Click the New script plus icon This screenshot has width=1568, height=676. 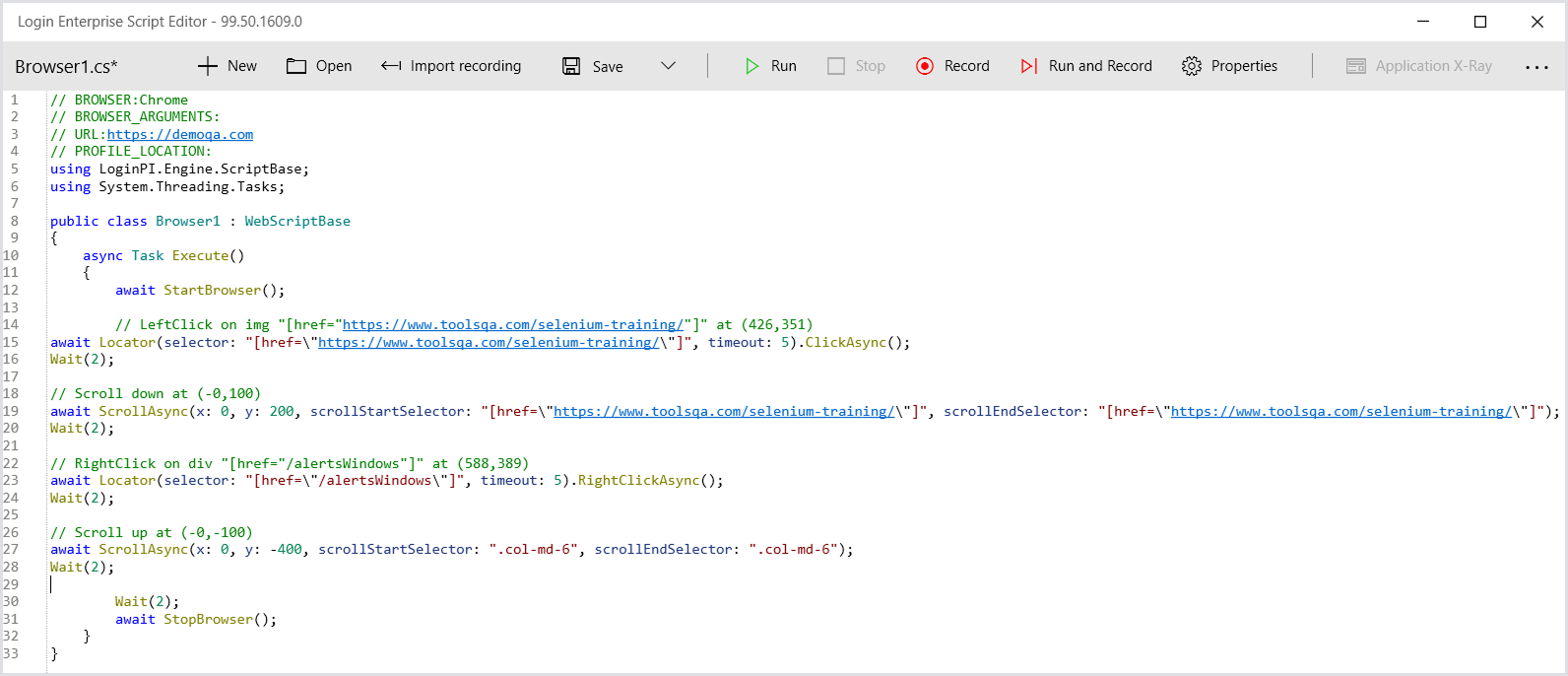pyautogui.click(x=207, y=66)
